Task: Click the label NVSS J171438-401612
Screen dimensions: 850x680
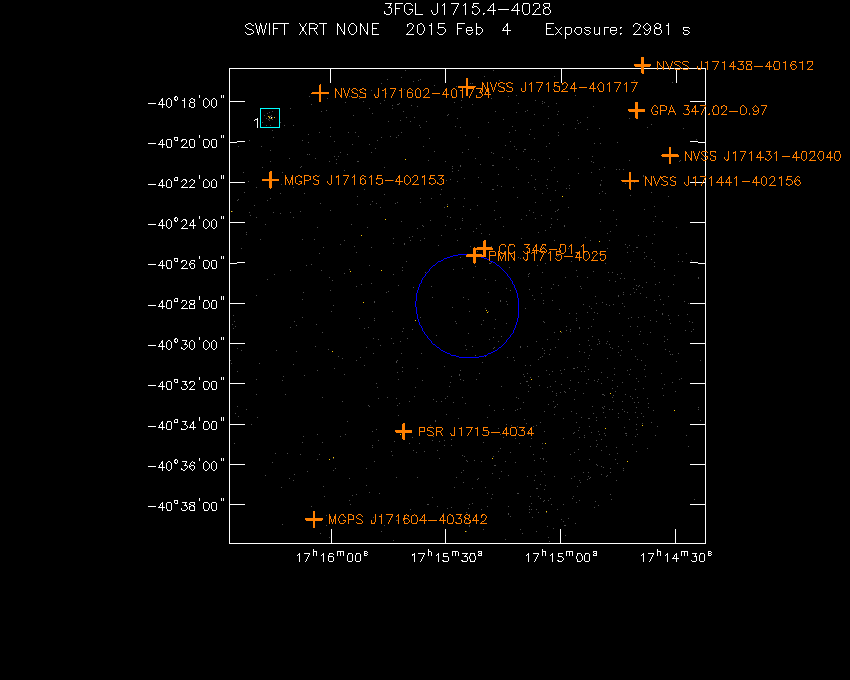Action: tap(735, 66)
